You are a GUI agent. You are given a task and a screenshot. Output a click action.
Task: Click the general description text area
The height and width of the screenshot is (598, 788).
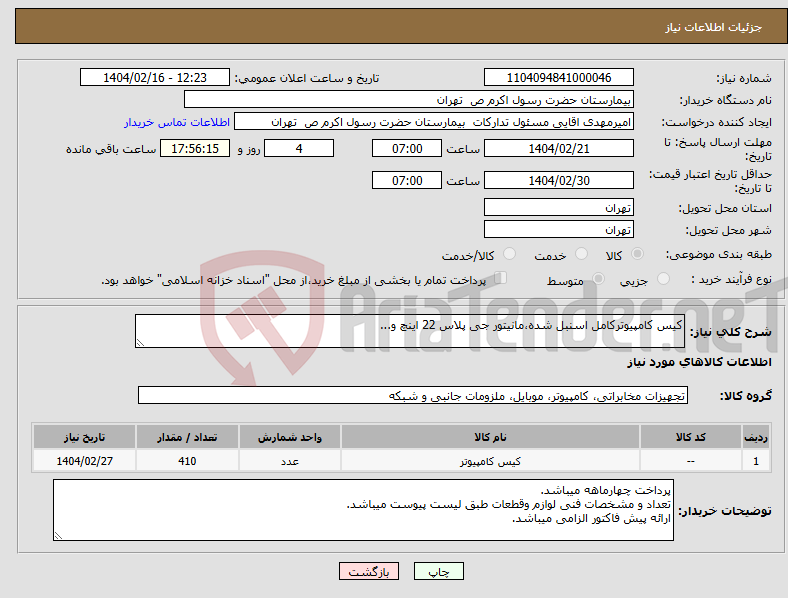click(x=410, y=331)
